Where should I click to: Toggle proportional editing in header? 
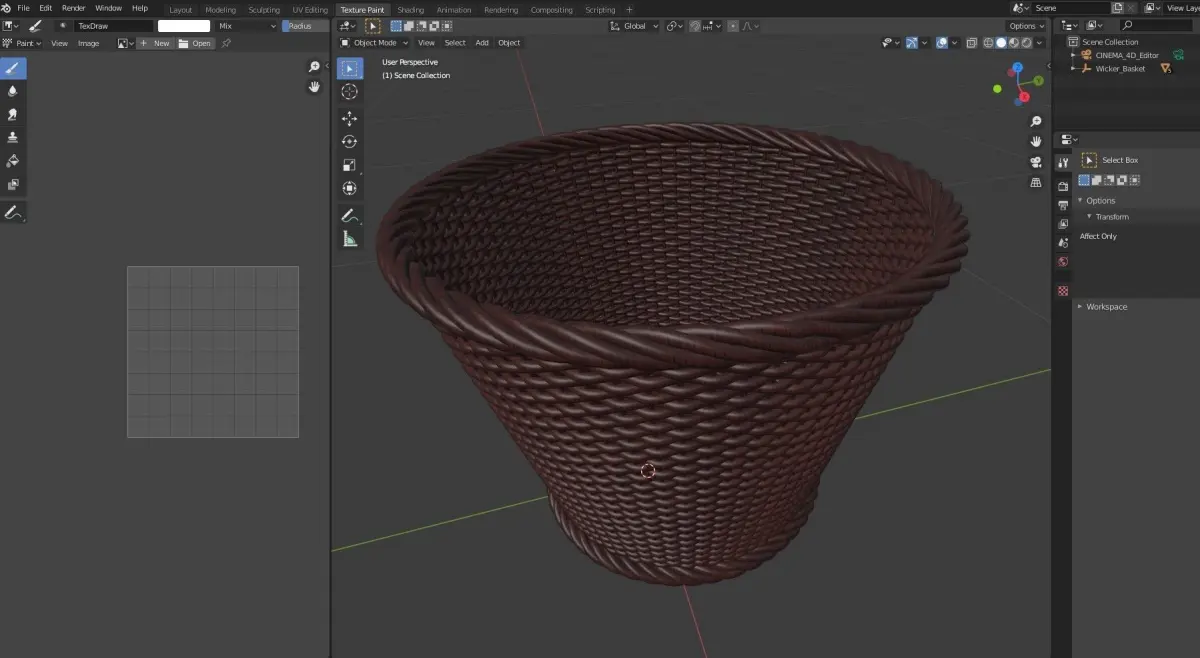coord(733,26)
